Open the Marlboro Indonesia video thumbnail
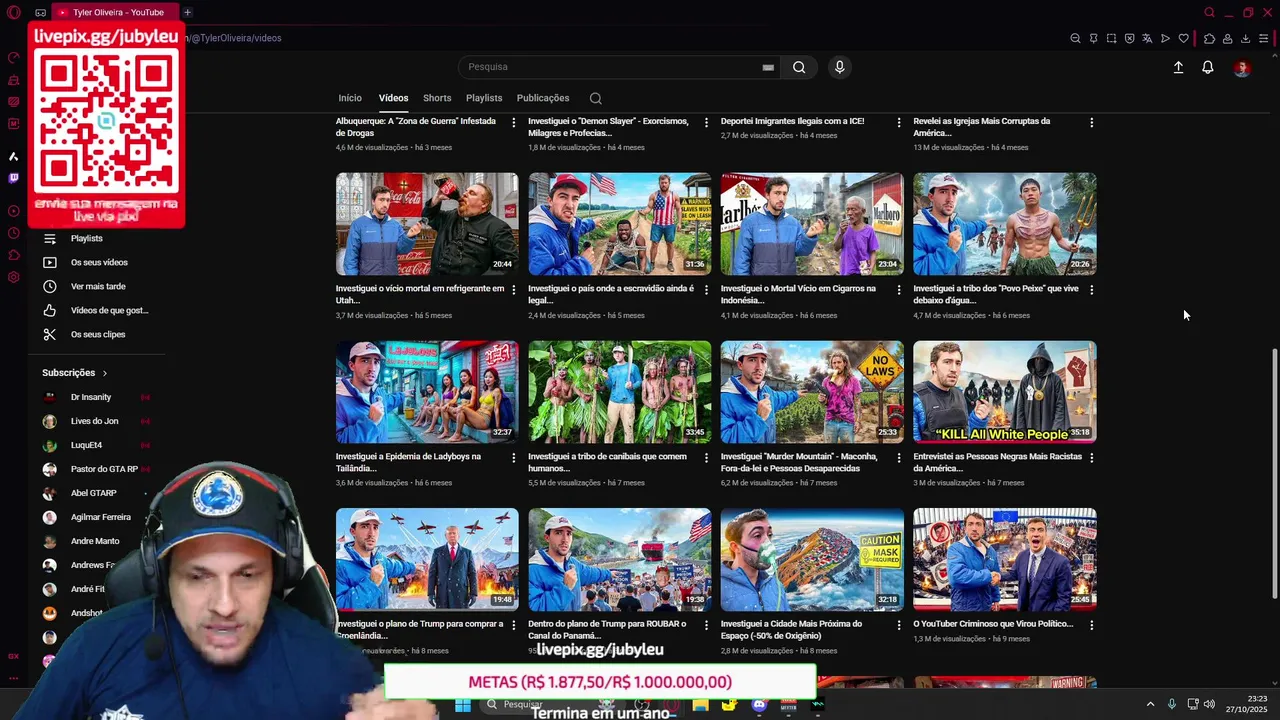Viewport: 1280px width, 720px height. pyautogui.click(x=812, y=224)
